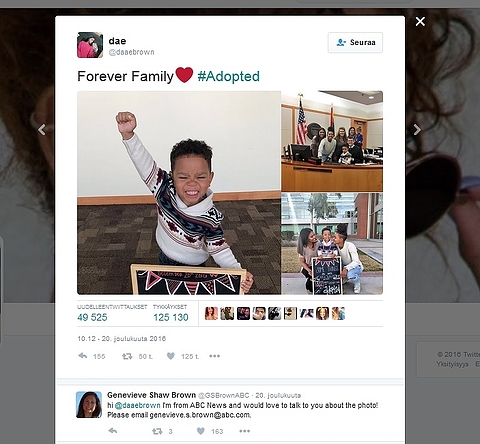Viewport: 480px width, 444px height.
Task: Open more options dots on dae's tweet
Action: click(214, 356)
